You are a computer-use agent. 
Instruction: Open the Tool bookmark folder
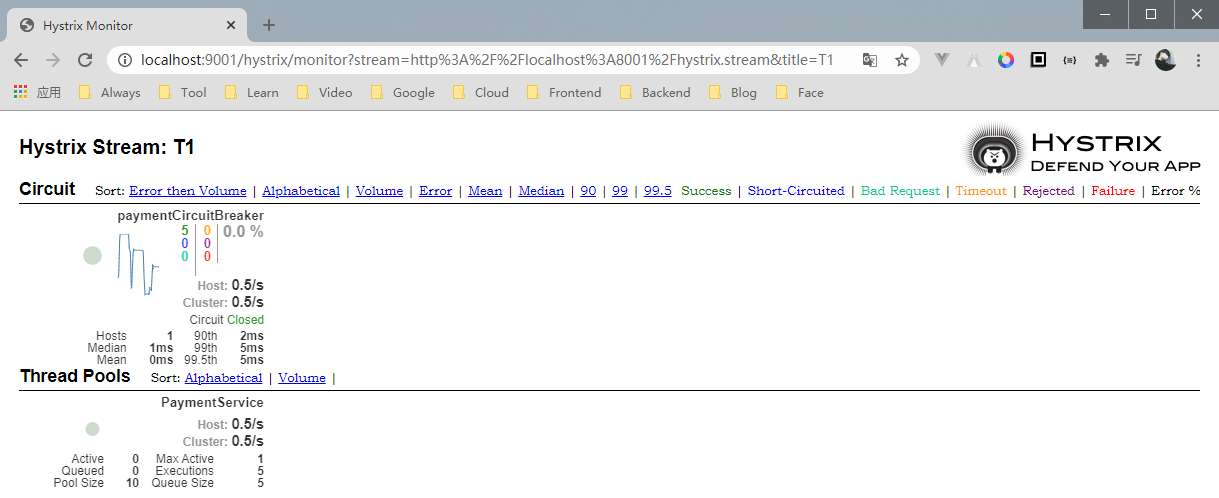point(183,92)
